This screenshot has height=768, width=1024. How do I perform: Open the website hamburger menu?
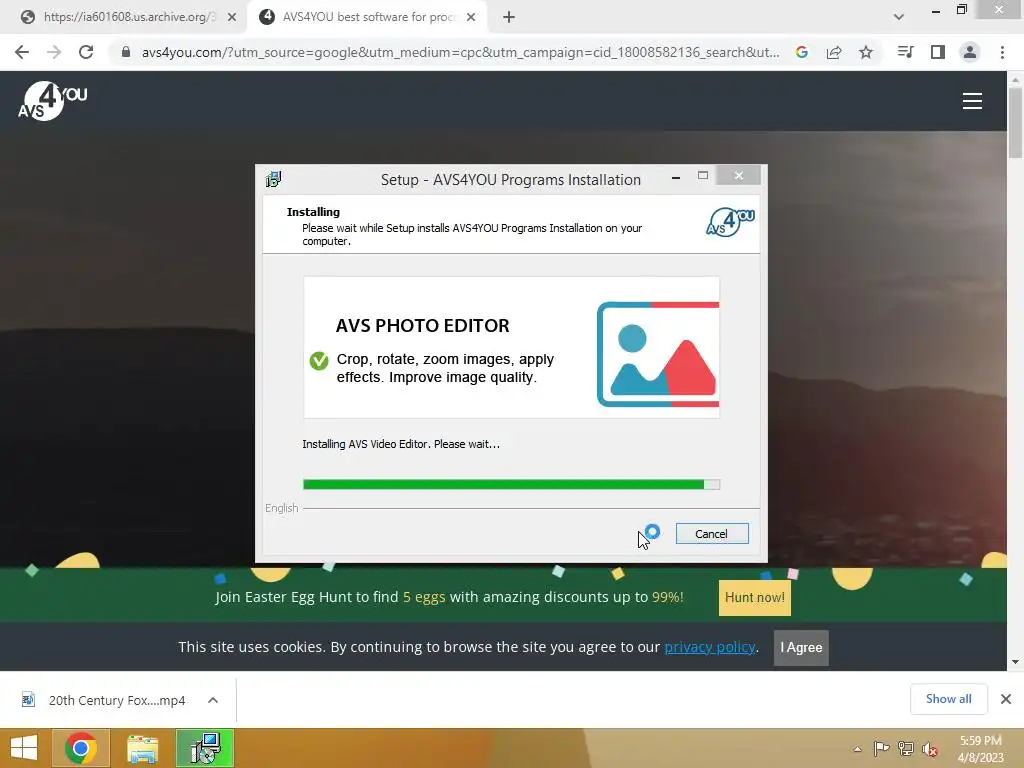[x=972, y=101]
